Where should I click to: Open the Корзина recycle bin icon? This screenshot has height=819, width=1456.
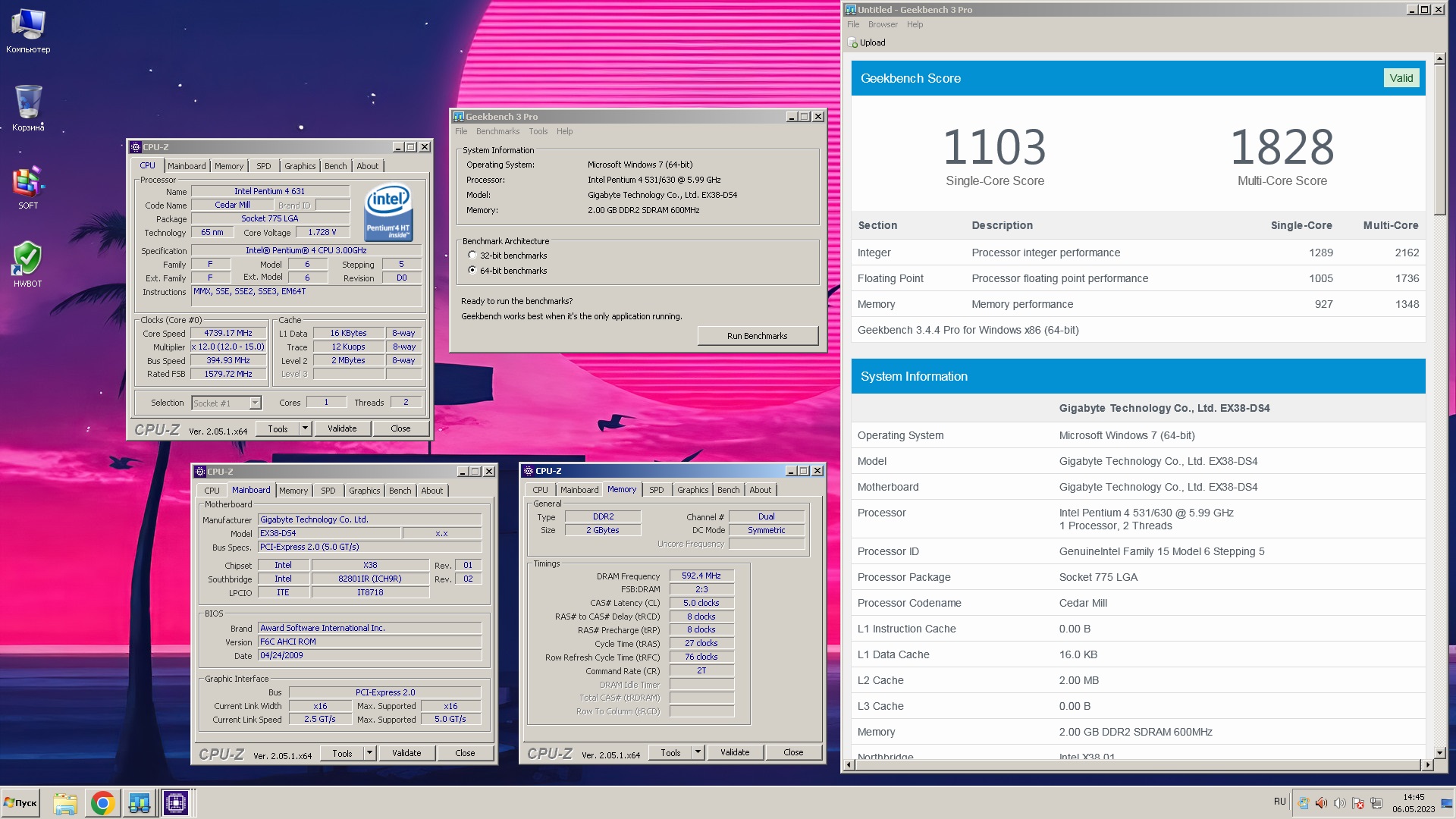(x=28, y=108)
